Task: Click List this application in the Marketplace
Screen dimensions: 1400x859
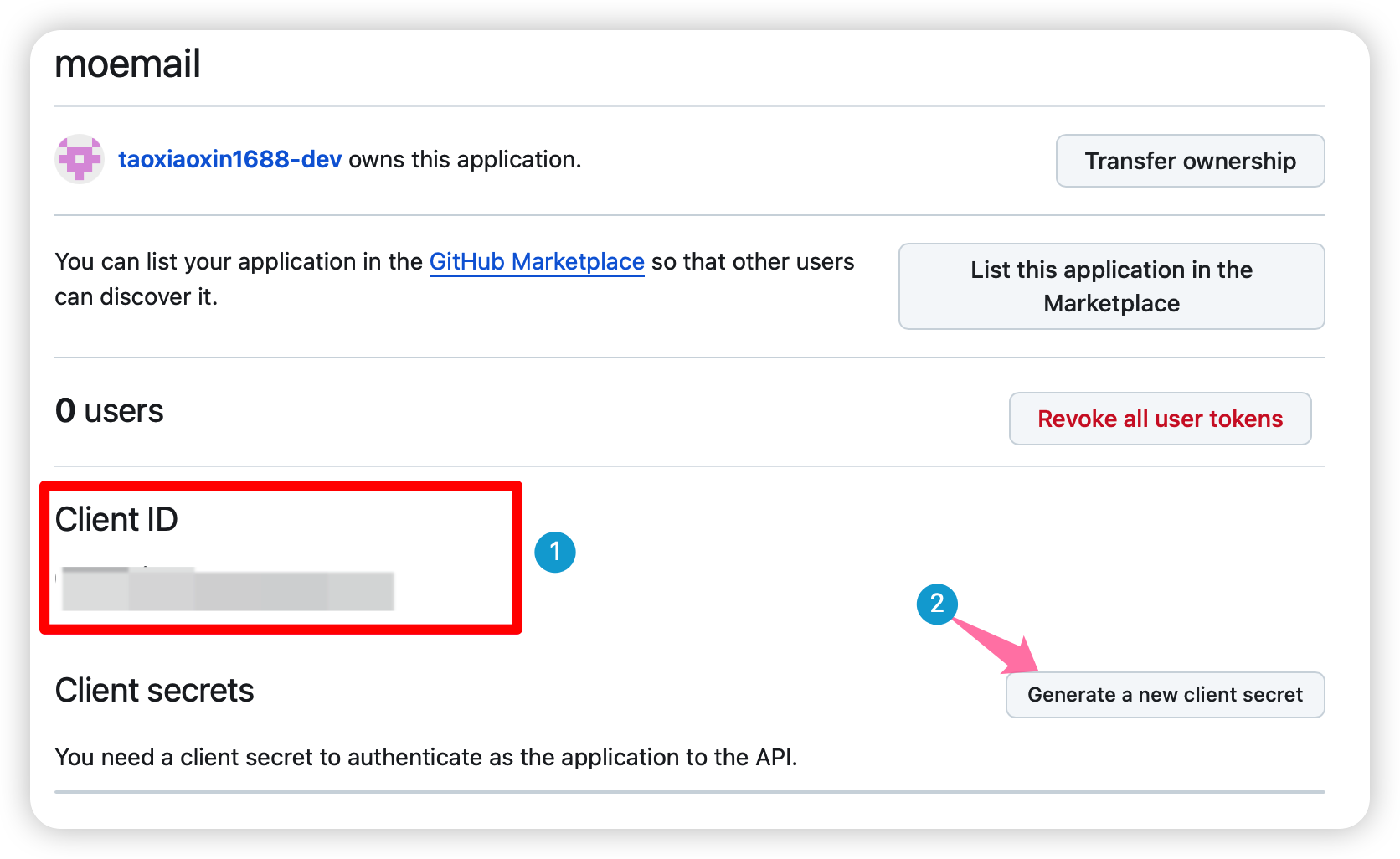Action: [x=1110, y=286]
